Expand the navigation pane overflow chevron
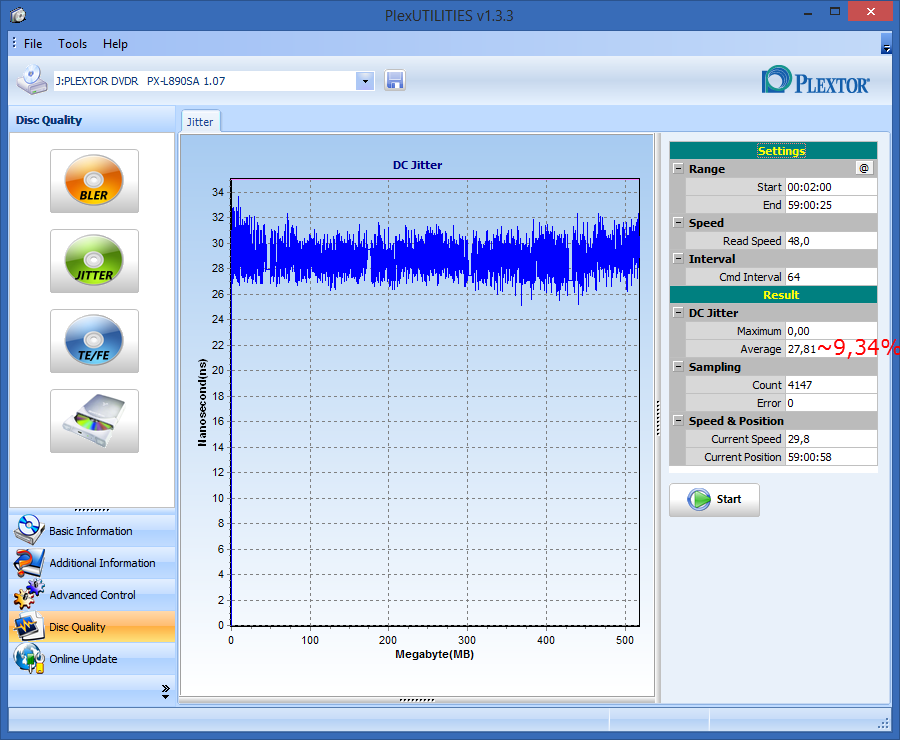 coord(165,691)
